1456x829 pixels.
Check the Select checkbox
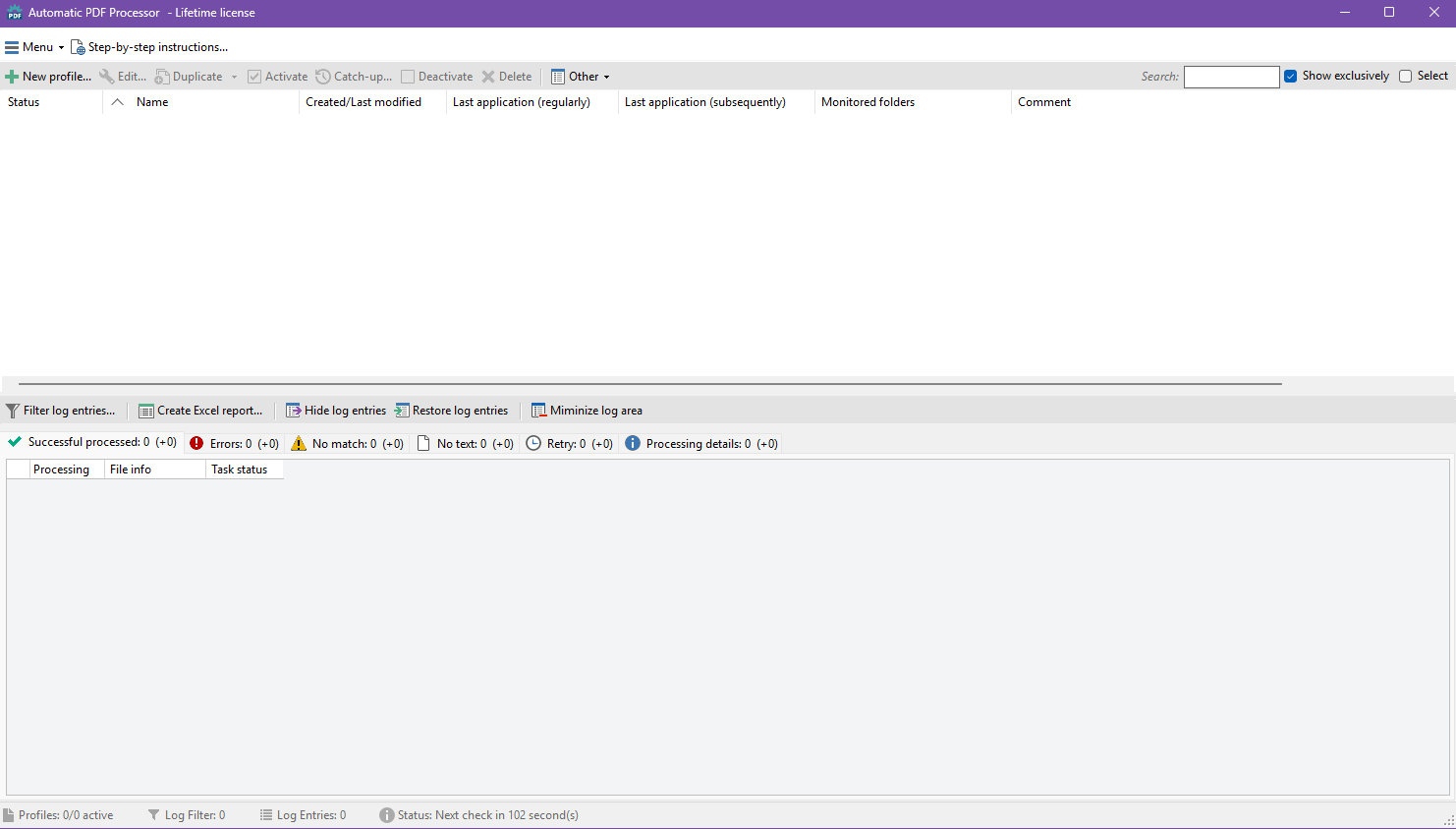pyautogui.click(x=1406, y=77)
